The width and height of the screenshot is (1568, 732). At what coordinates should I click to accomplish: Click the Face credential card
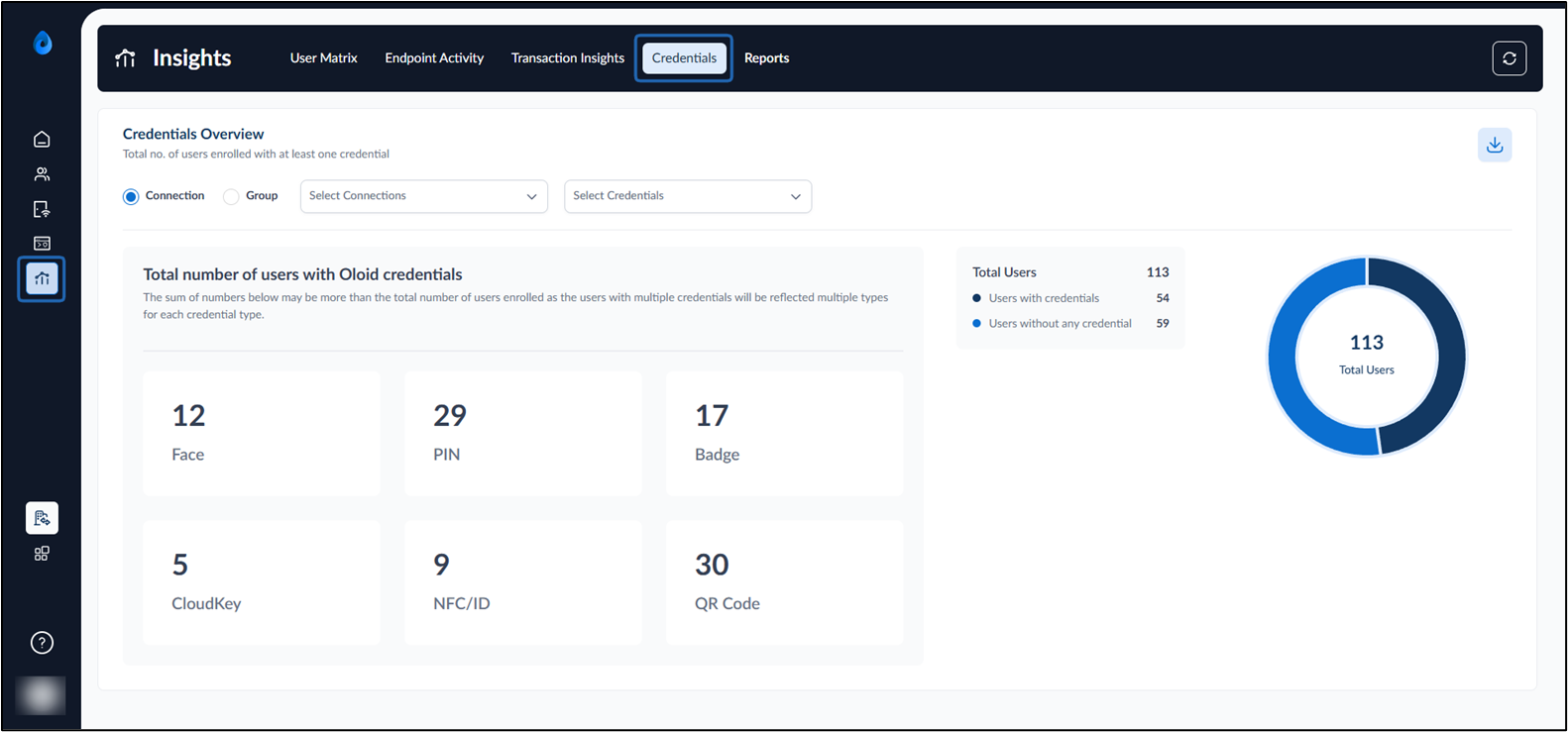(x=262, y=434)
